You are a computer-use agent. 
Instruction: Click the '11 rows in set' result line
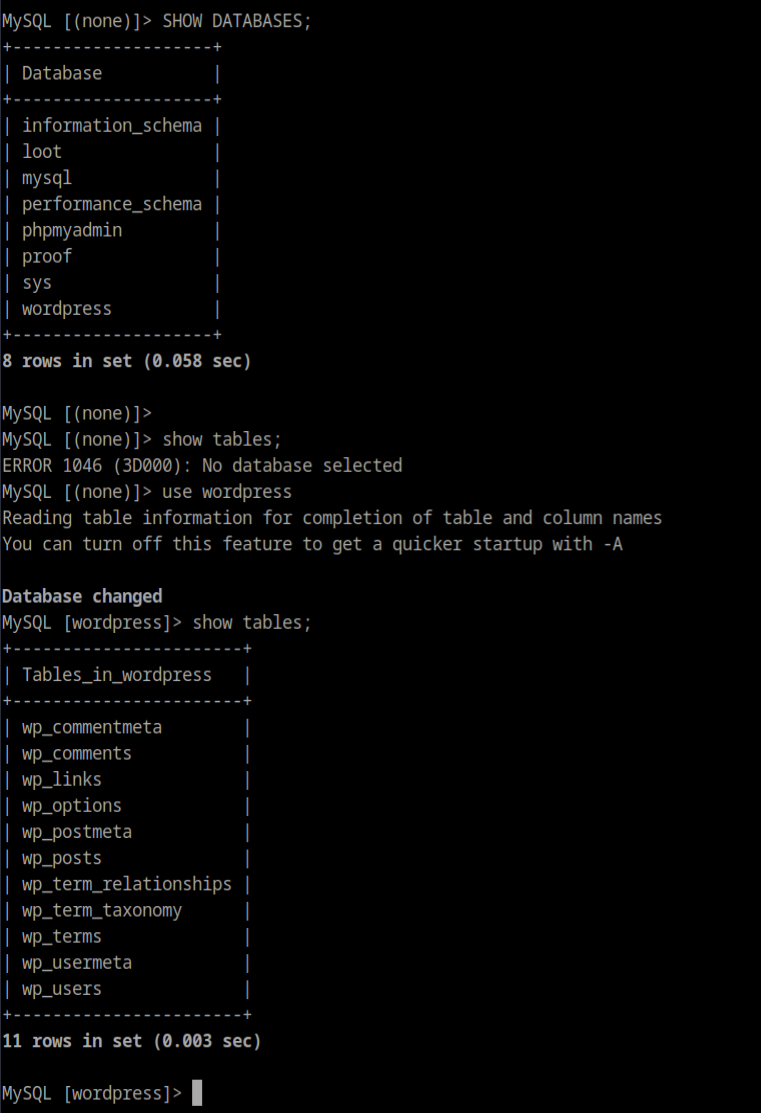[x=132, y=1041]
